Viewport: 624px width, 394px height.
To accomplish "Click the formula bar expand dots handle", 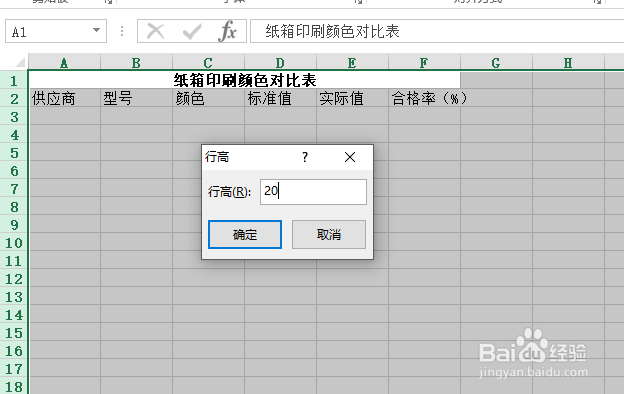I will point(122,31).
